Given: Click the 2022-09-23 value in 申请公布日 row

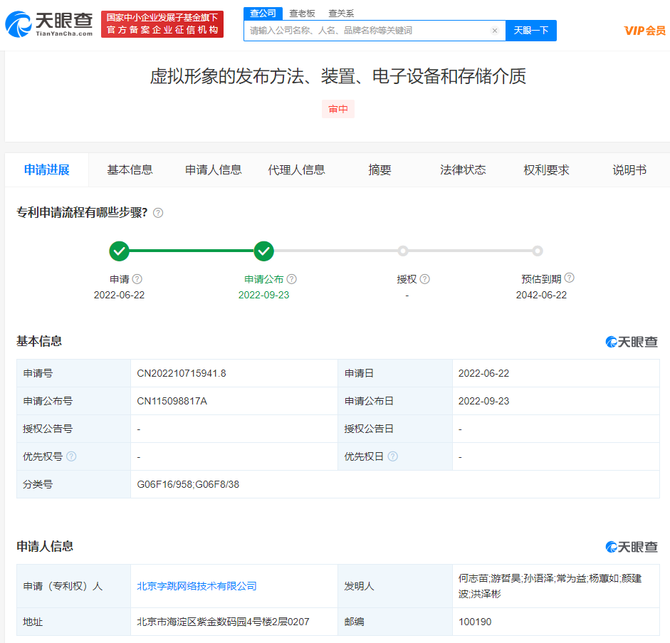Looking at the screenshot, I should 484,401.
